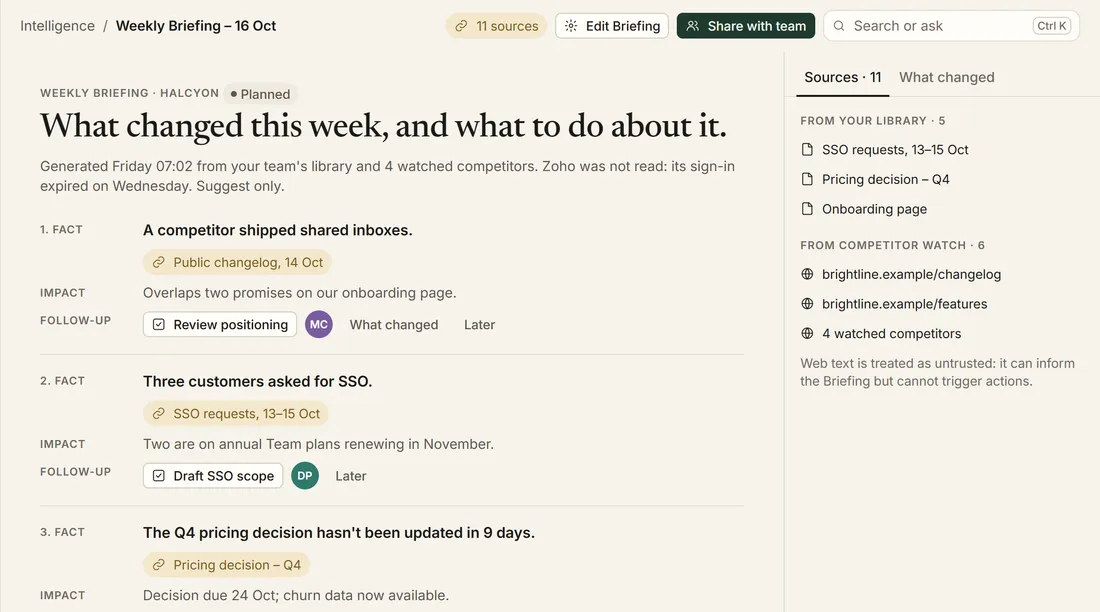The image size is (1100, 612).
Task: Click the Share with team button
Action: [x=746, y=26]
